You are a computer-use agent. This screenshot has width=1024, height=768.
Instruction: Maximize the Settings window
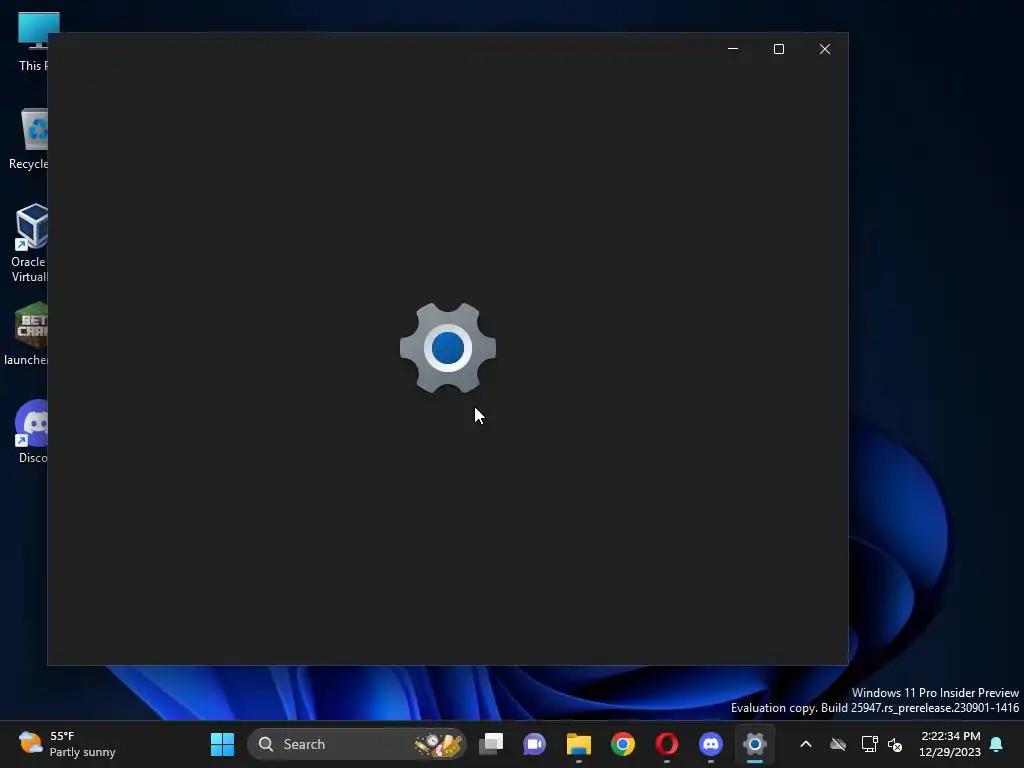(x=778, y=49)
